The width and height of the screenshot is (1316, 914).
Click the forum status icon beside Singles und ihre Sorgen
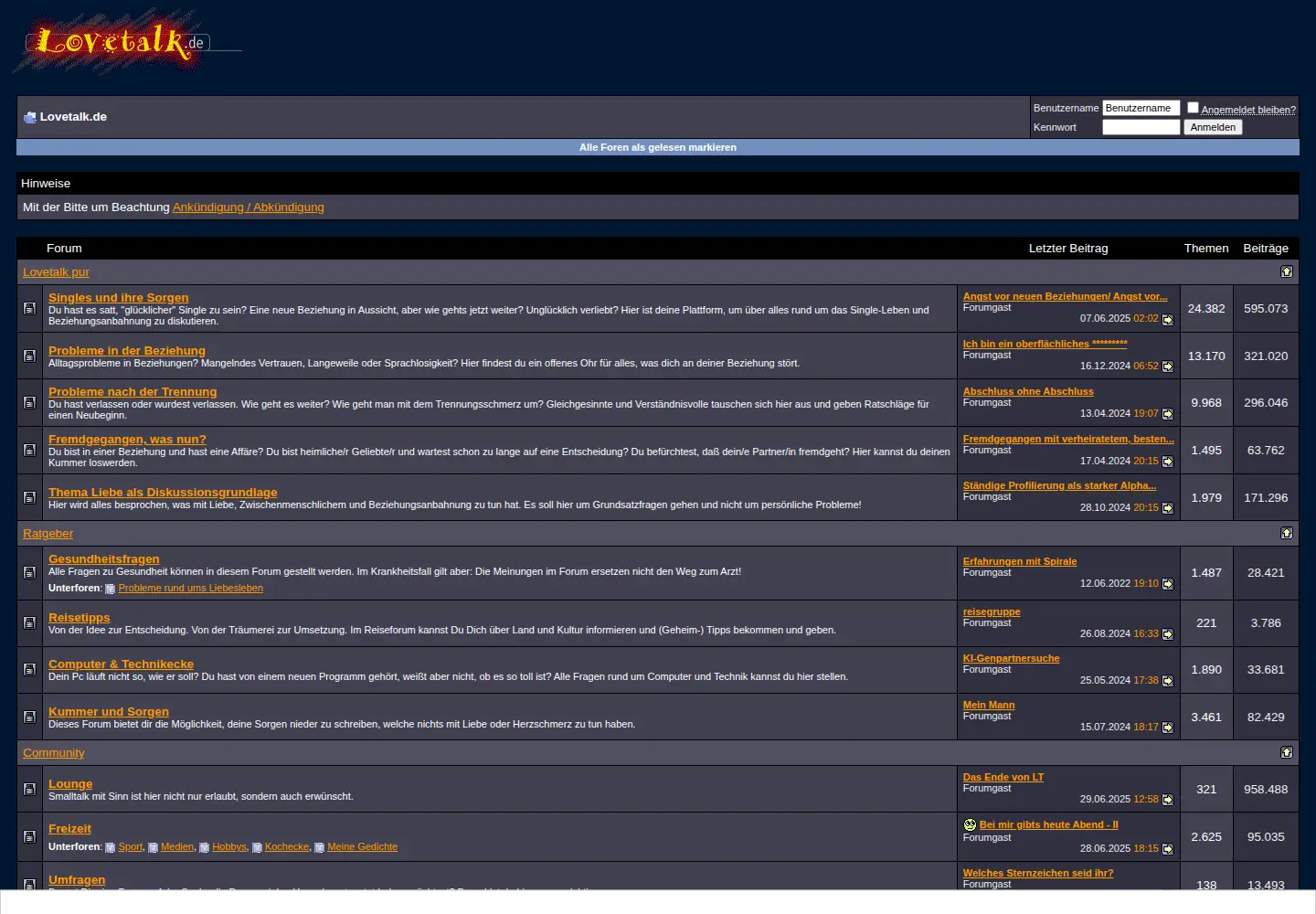pos(29,309)
